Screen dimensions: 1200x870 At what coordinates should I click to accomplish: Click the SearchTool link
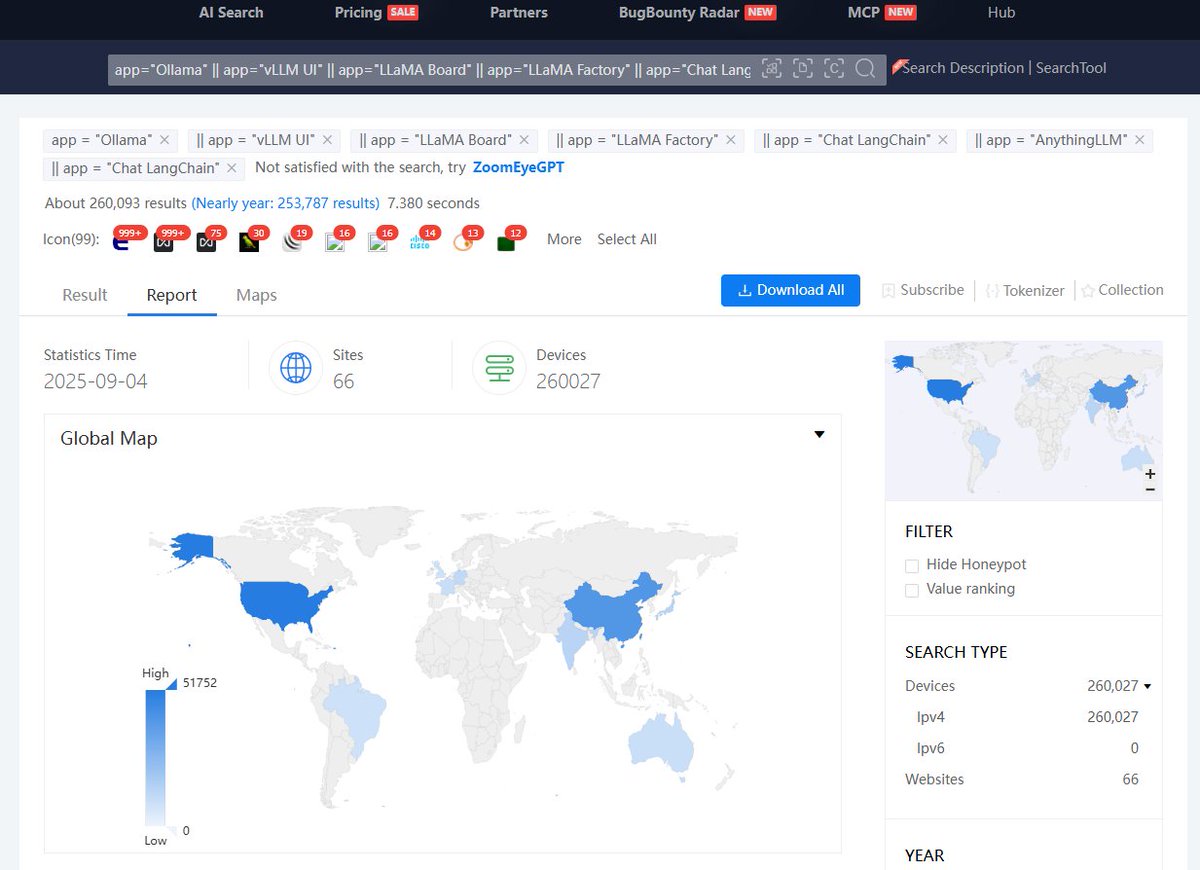tap(1071, 68)
